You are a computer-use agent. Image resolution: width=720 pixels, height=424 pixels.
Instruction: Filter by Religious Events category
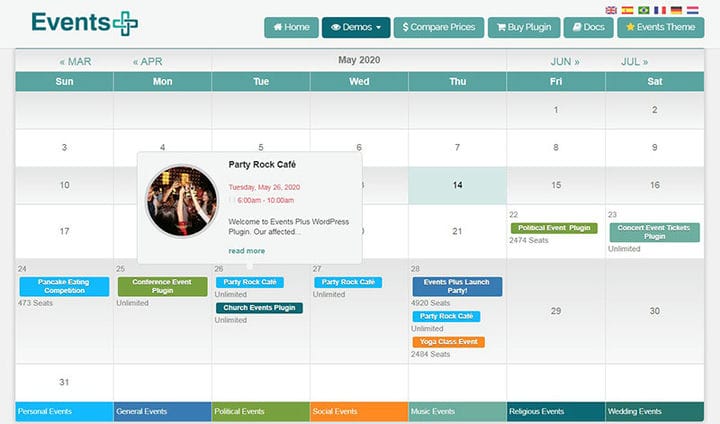click(556, 412)
